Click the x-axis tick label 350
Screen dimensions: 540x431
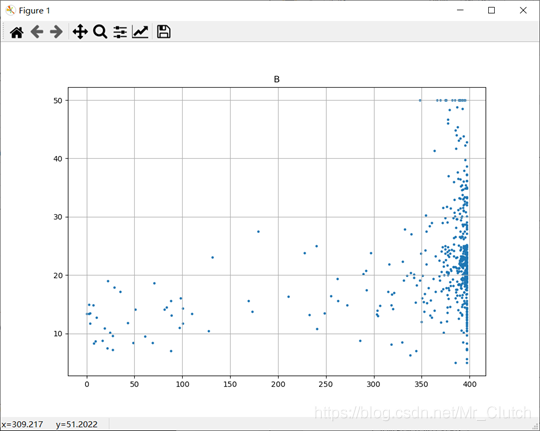pyautogui.click(x=422, y=384)
